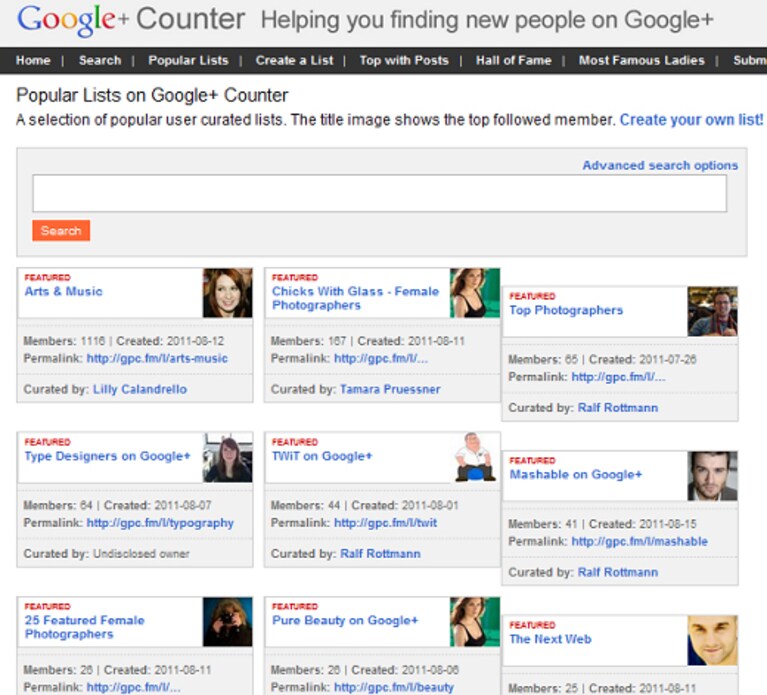Click the orange Search button
Viewport: 767px width, 695px height.
pyautogui.click(x=61, y=230)
